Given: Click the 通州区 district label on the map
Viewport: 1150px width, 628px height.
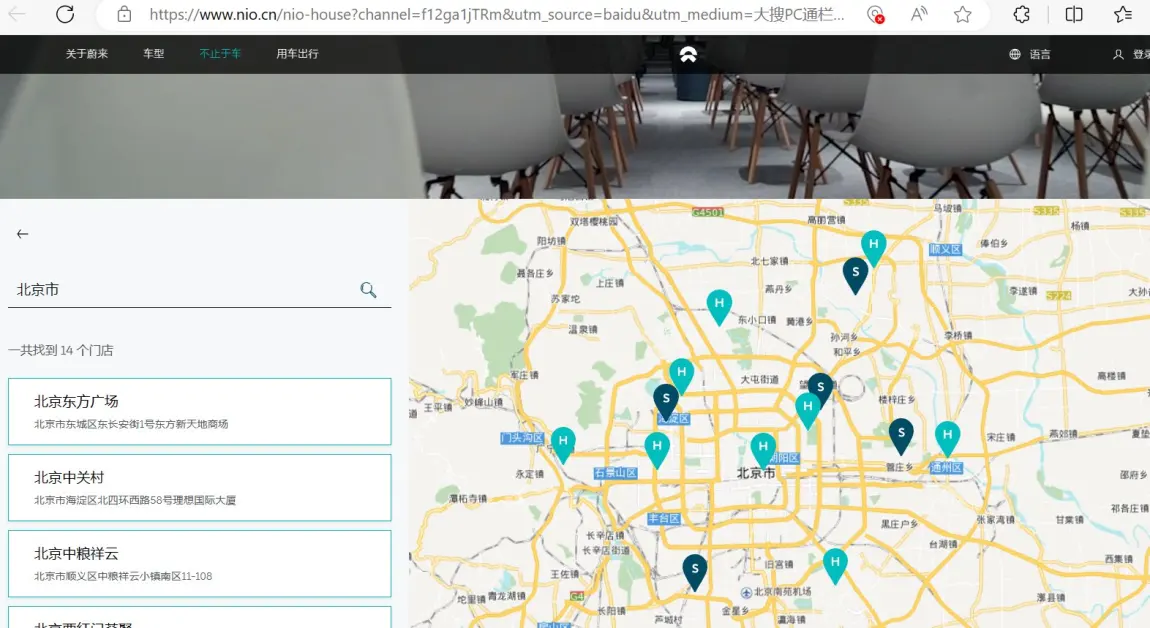Looking at the screenshot, I should pos(946,467).
